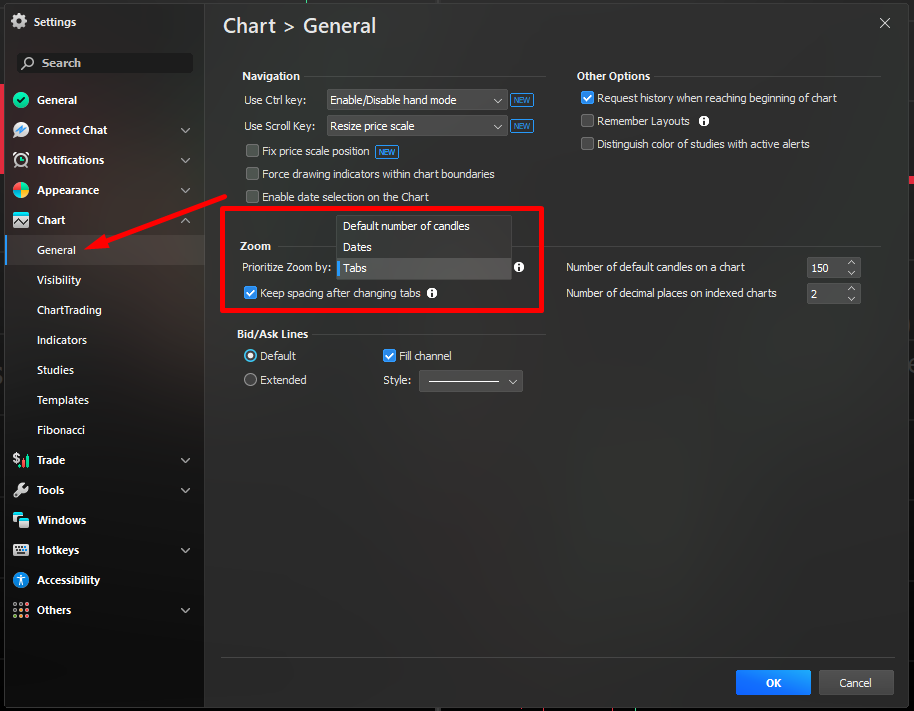Click the Cancel button
The image size is (914, 711).
click(x=855, y=683)
